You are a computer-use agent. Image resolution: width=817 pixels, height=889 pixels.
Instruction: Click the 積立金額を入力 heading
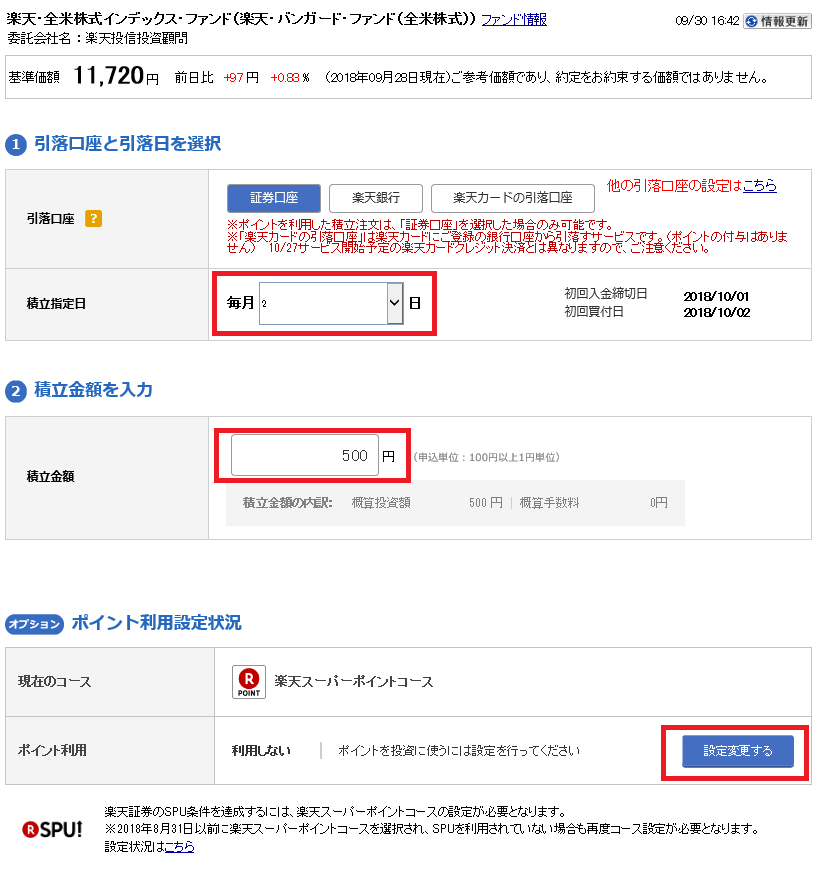pos(94,390)
